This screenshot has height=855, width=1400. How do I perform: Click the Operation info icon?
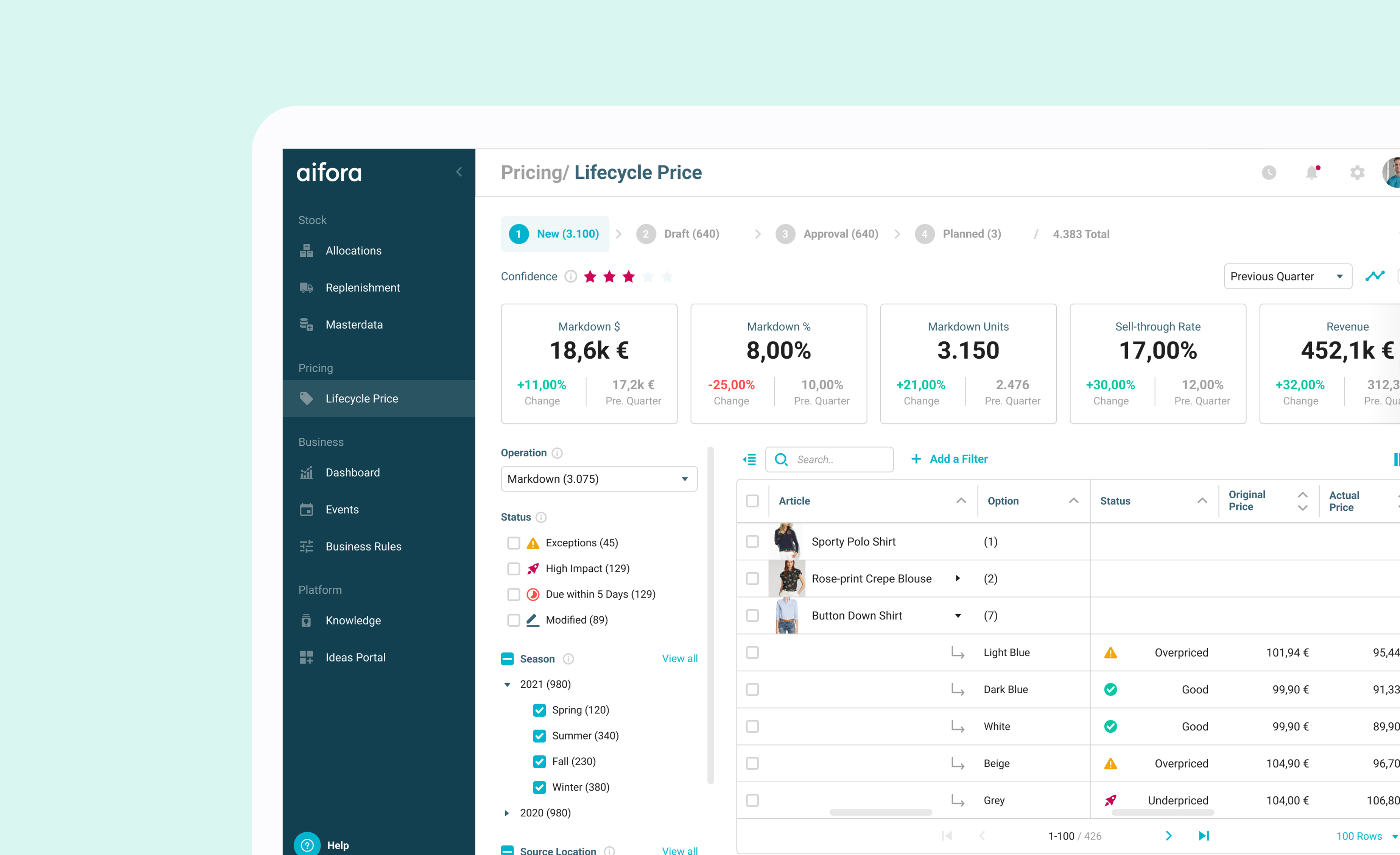(x=558, y=453)
